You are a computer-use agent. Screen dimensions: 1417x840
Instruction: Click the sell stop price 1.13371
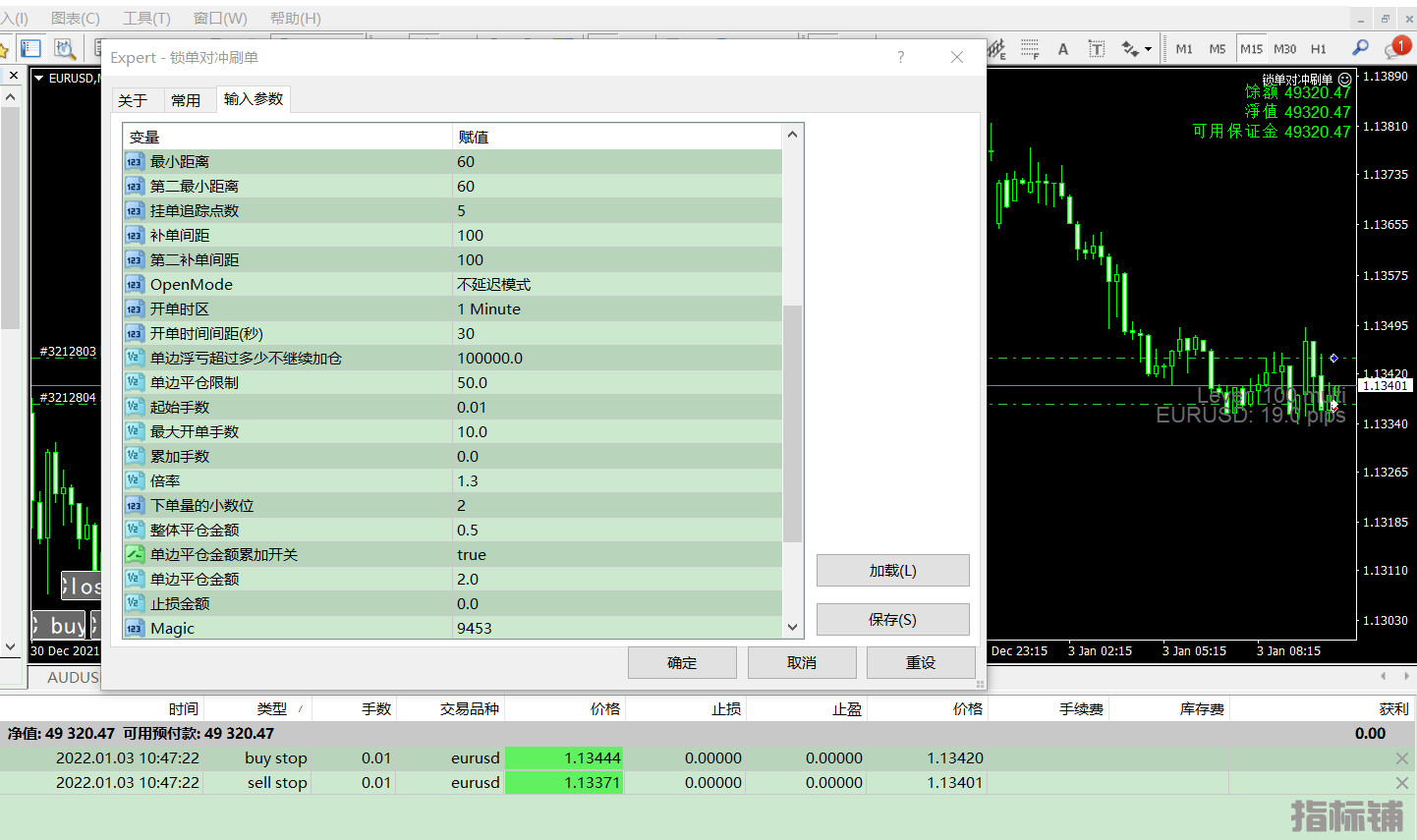click(x=563, y=783)
